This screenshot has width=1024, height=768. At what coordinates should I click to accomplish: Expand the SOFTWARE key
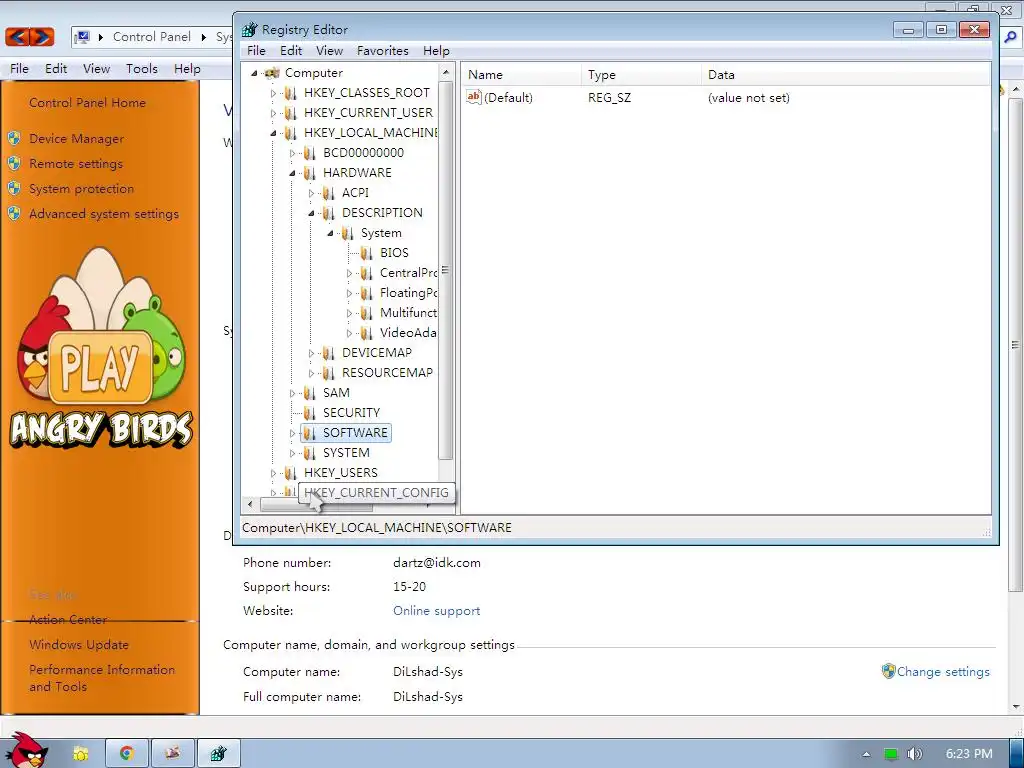click(x=293, y=433)
